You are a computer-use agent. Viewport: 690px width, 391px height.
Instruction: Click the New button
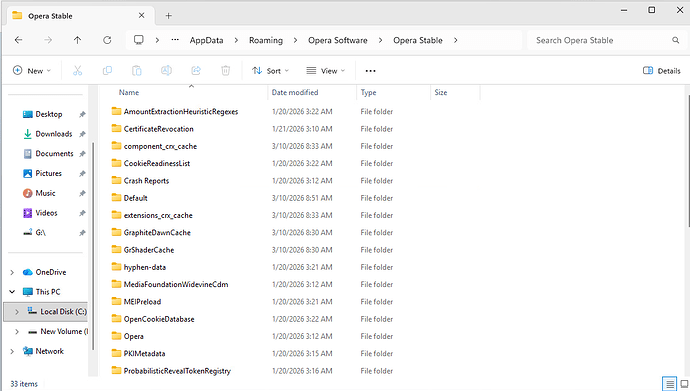click(32, 70)
